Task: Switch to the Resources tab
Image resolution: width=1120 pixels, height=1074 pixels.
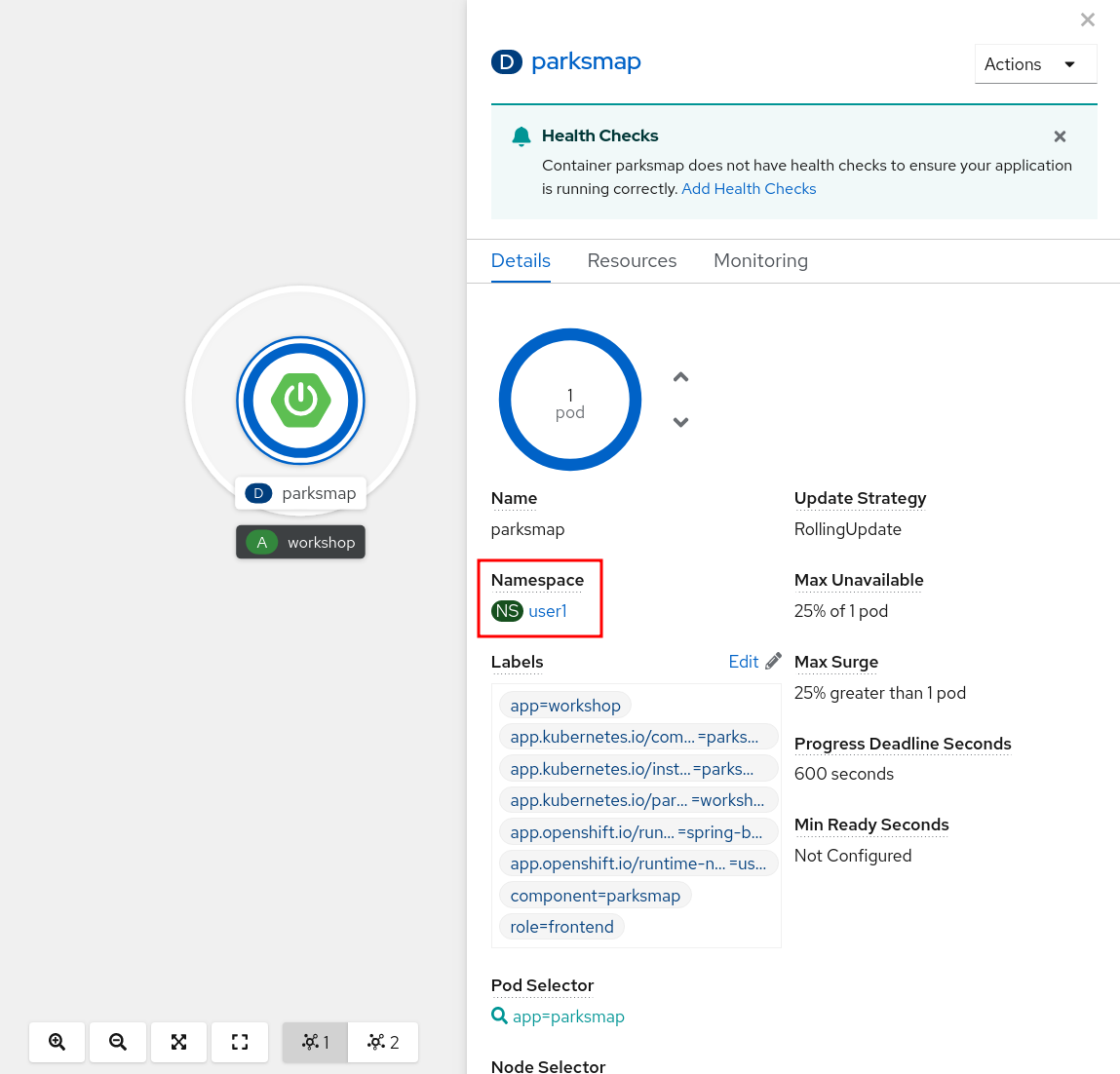Action: 632,260
